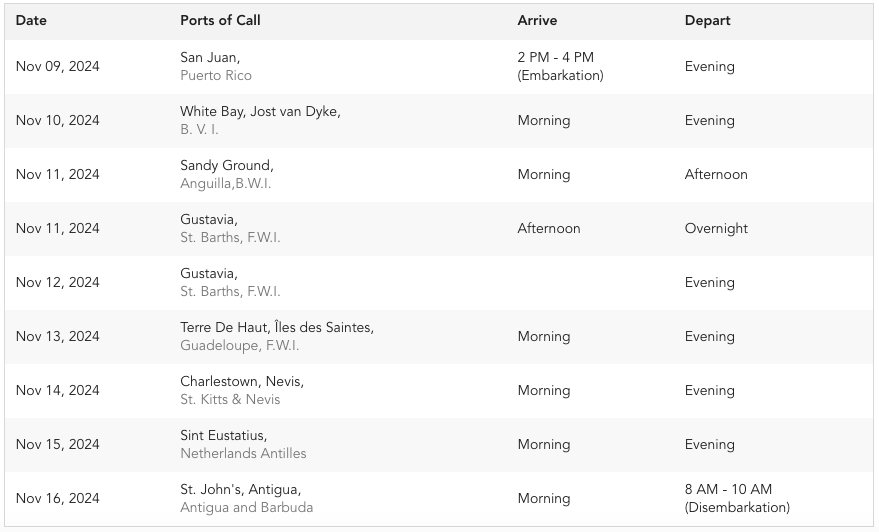
Task: Click the Overnight departure cell
Action: coord(716,229)
